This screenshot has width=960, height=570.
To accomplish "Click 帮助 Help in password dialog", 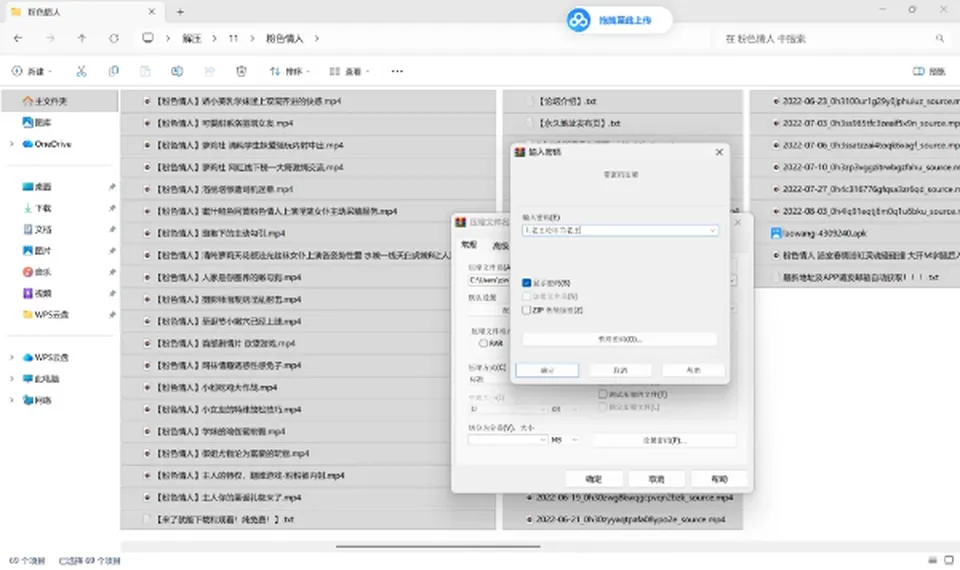I will pos(693,370).
